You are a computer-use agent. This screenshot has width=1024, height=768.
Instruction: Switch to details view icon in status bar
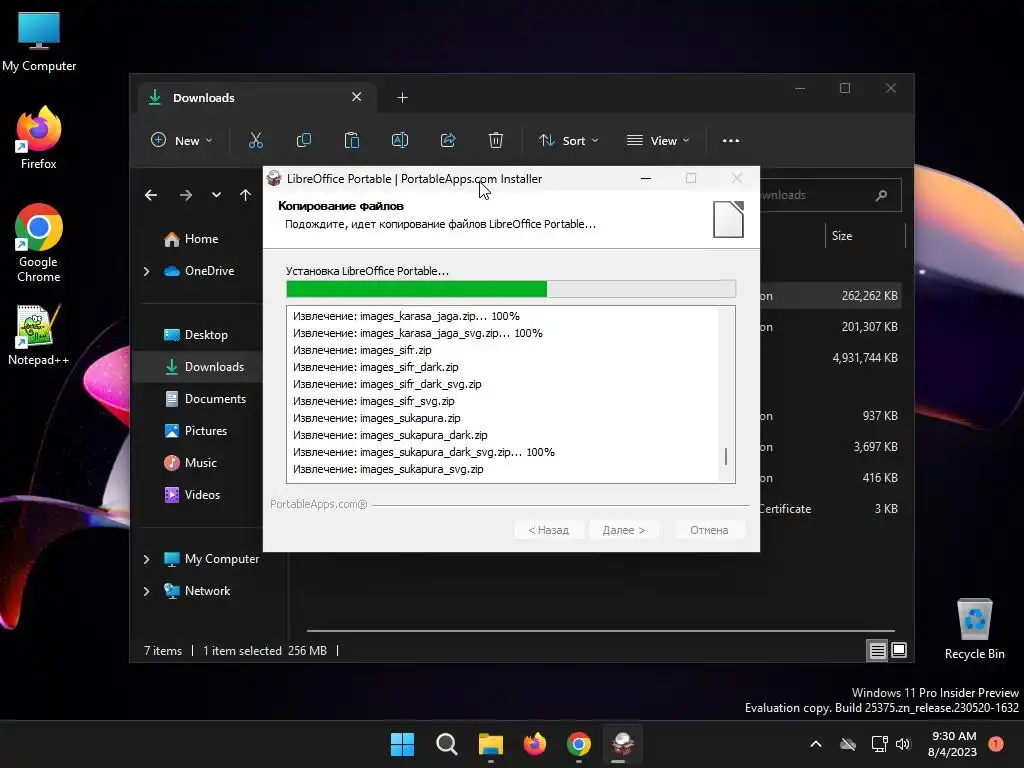pos(877,650)
